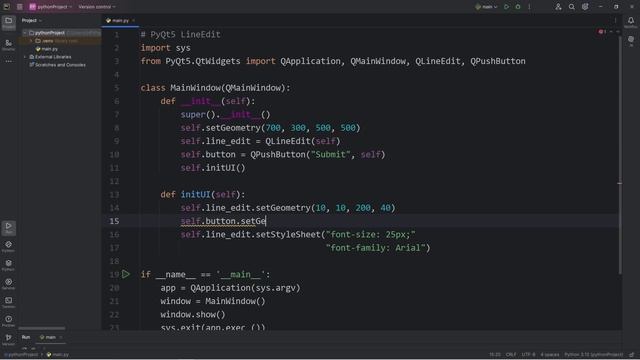This screenshot has width=640, height=360.
Task: Open the editor tabs options menu
Action: pyautogui.click(x=616, y=20)
